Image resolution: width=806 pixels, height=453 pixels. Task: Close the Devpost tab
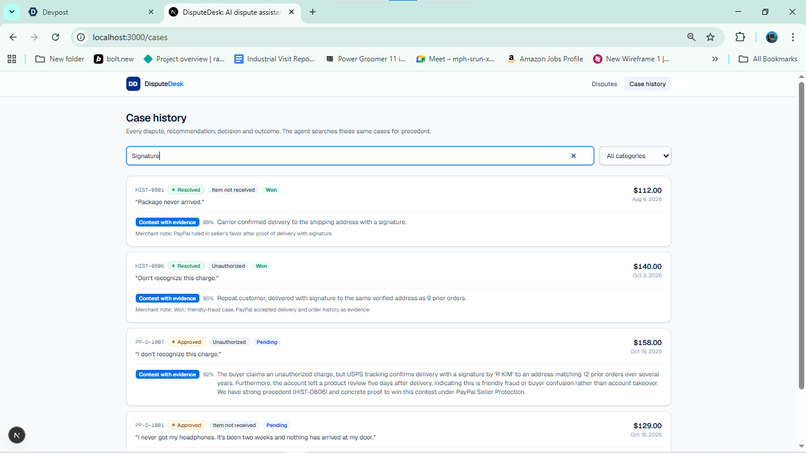(151, 12)
